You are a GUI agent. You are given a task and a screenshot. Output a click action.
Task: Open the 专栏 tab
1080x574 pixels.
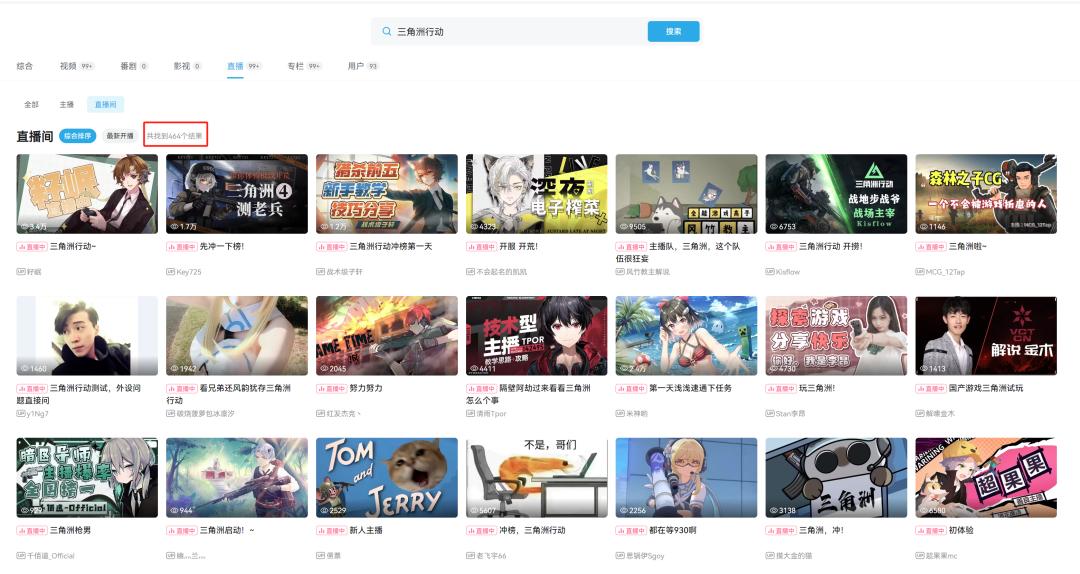(295, 66)
